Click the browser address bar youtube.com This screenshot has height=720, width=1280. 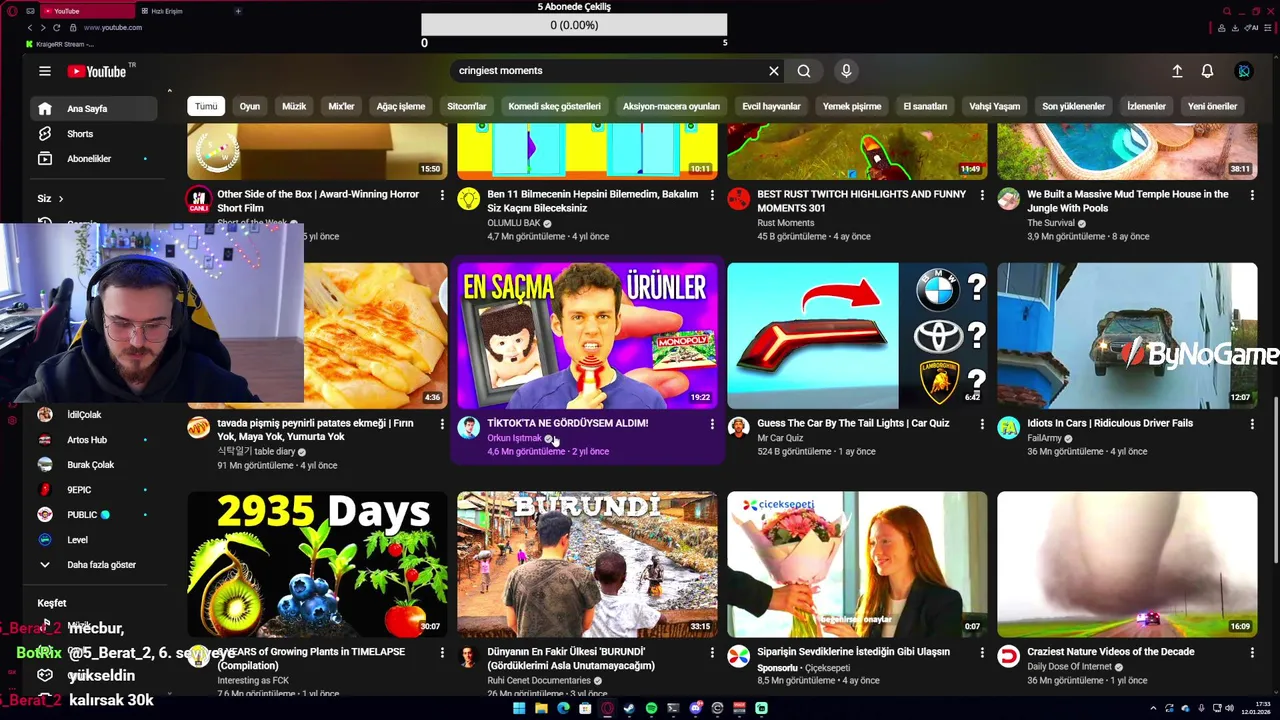(113, 28)
